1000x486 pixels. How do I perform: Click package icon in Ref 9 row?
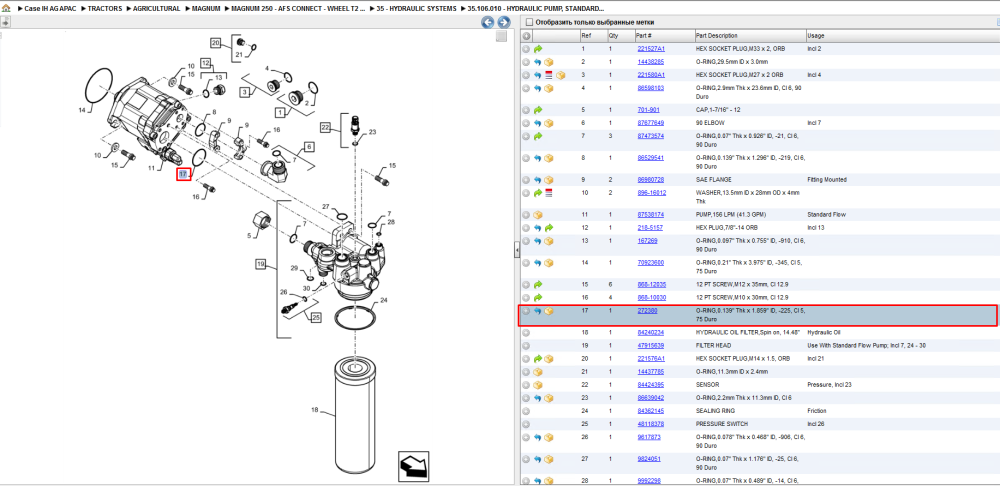548,180
